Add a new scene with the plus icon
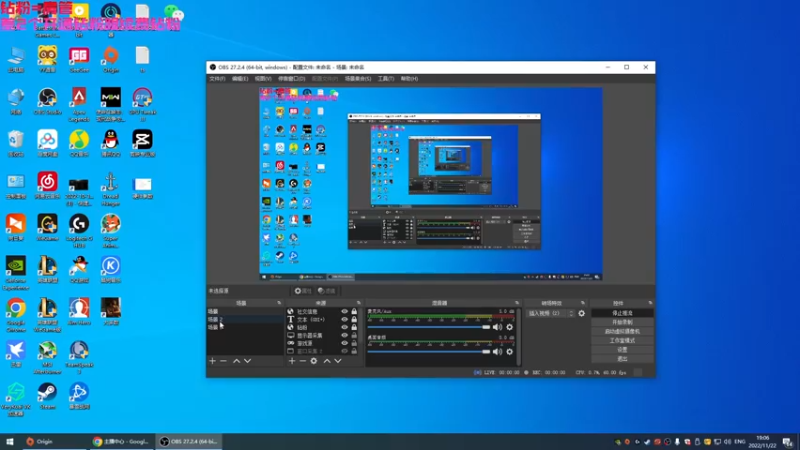Image resolution: width=800 pixels, height=450 pixels. pos(212,361)
